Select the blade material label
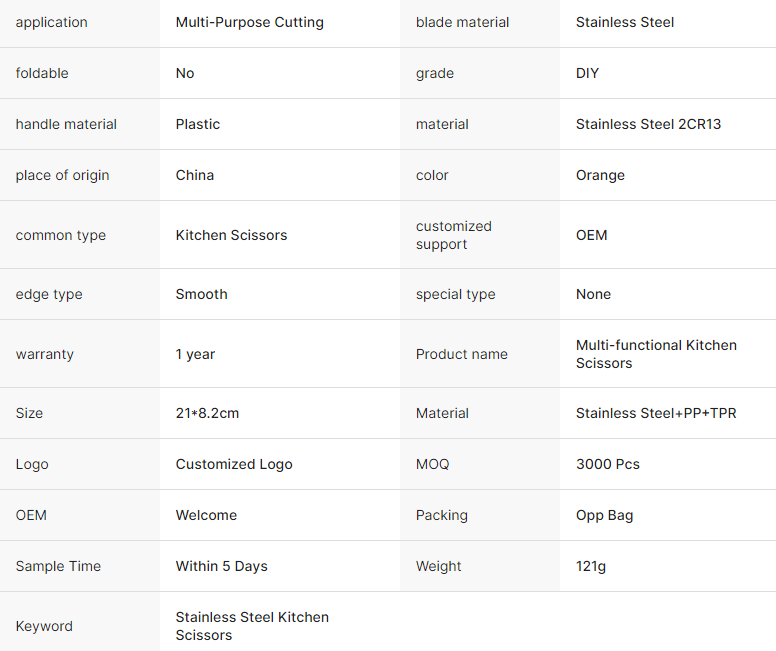 [x=462, y=22]
